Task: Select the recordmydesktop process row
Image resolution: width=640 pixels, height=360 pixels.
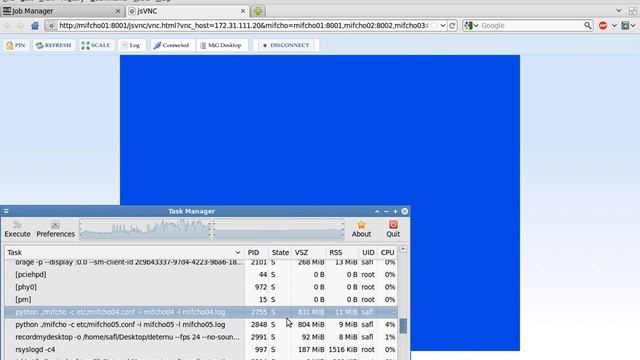Action: [201, 337]
